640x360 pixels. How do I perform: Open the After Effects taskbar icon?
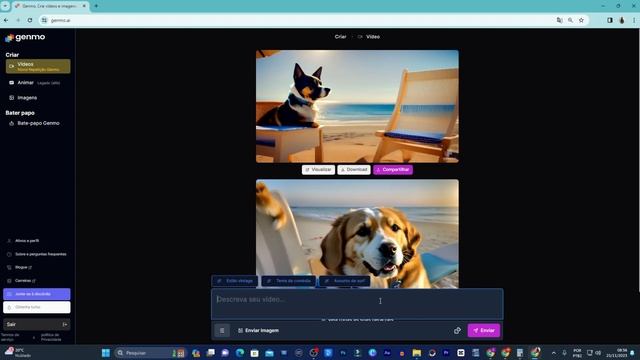coord(387,353)
